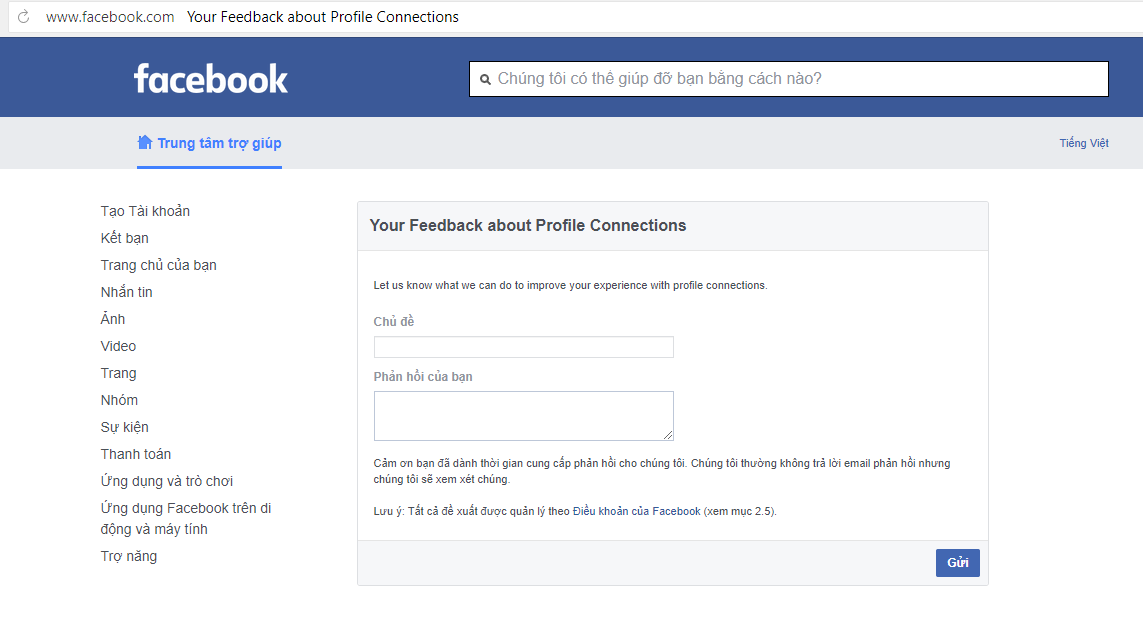Focus the help center search field
1143x631 pixels.
(789, 79)
